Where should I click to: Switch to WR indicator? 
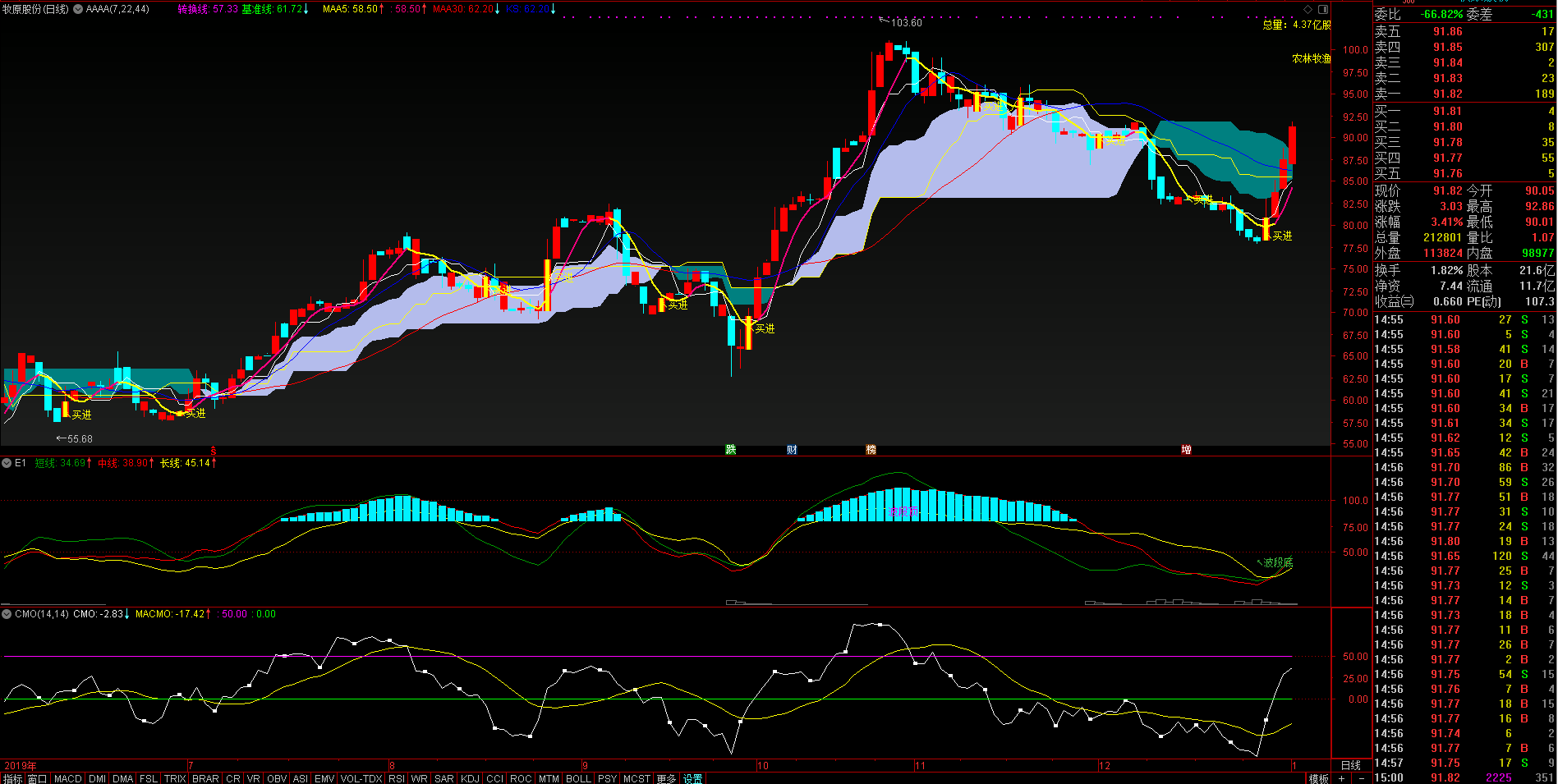420,778
